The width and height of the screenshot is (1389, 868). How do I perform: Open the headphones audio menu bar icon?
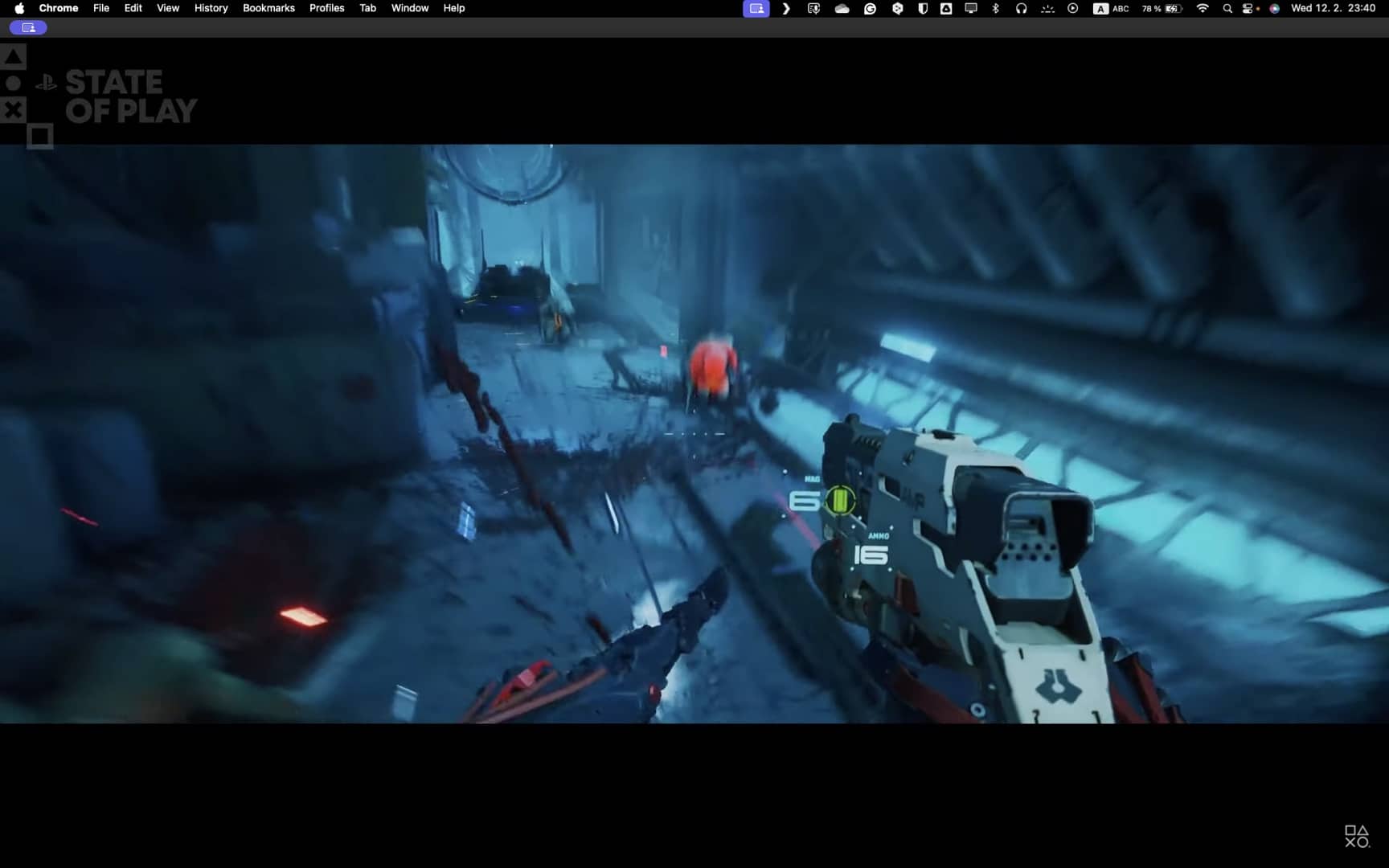point(1021,8)
